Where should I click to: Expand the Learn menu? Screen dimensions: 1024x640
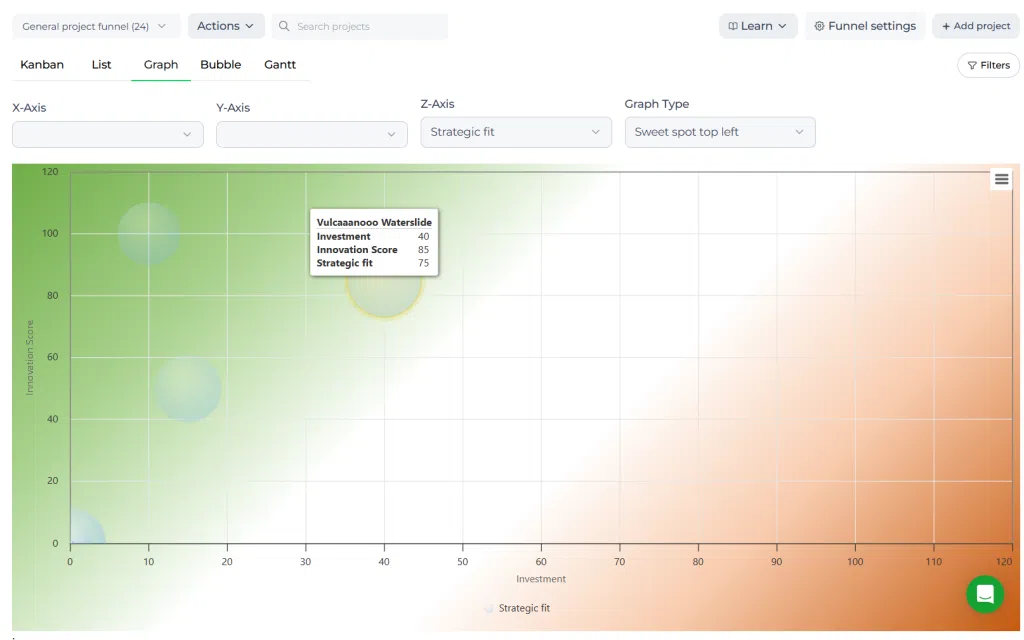758,26
